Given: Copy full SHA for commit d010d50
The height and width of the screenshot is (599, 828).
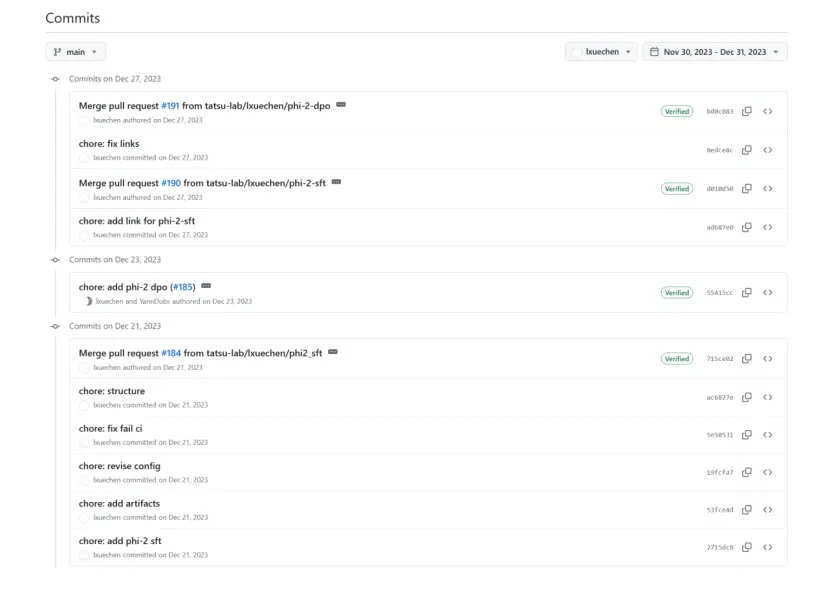Looking at the screenshot, I should (x=746, y=188).
